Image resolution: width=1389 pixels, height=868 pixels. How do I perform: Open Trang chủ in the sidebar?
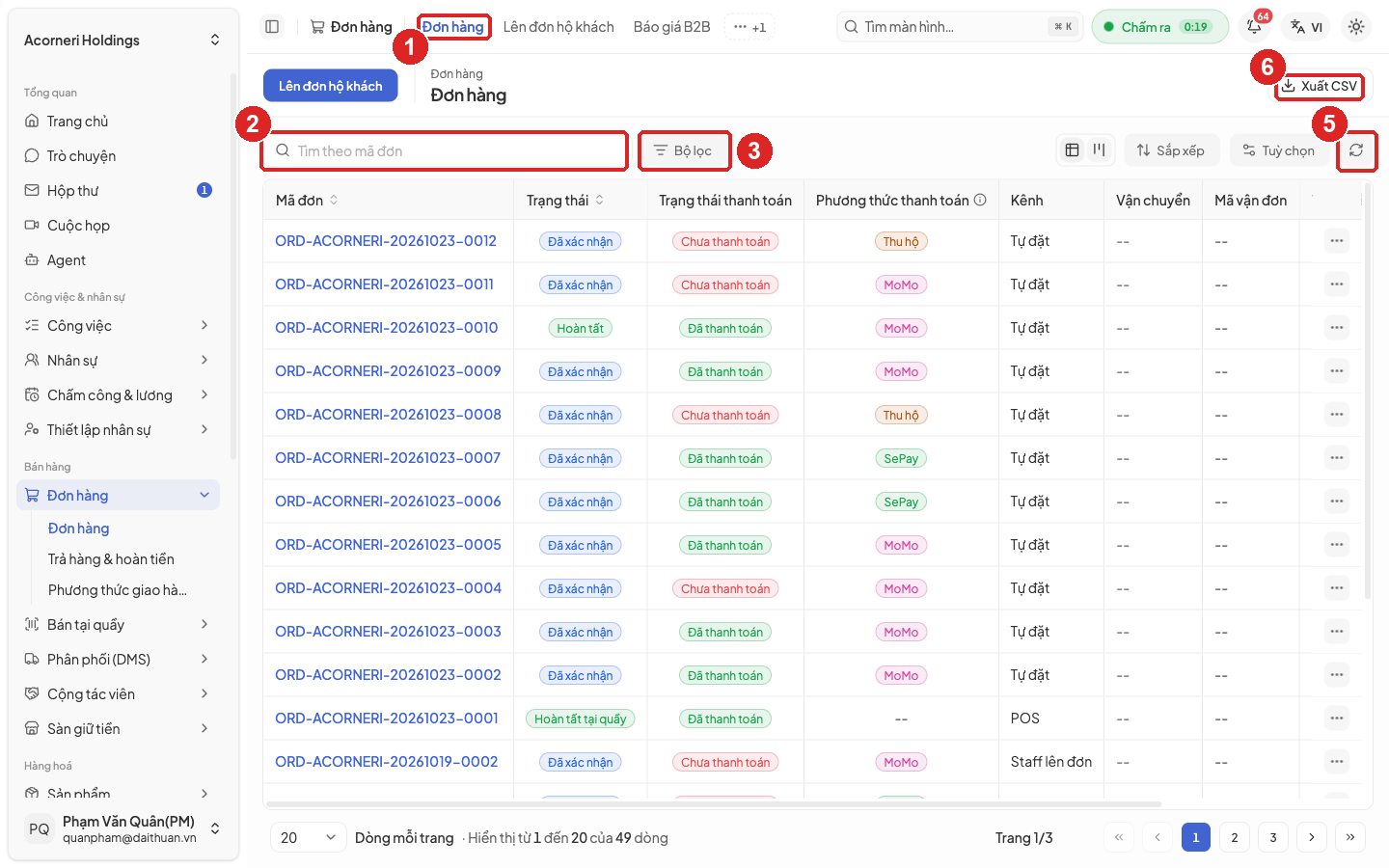[x=119, y=122]
